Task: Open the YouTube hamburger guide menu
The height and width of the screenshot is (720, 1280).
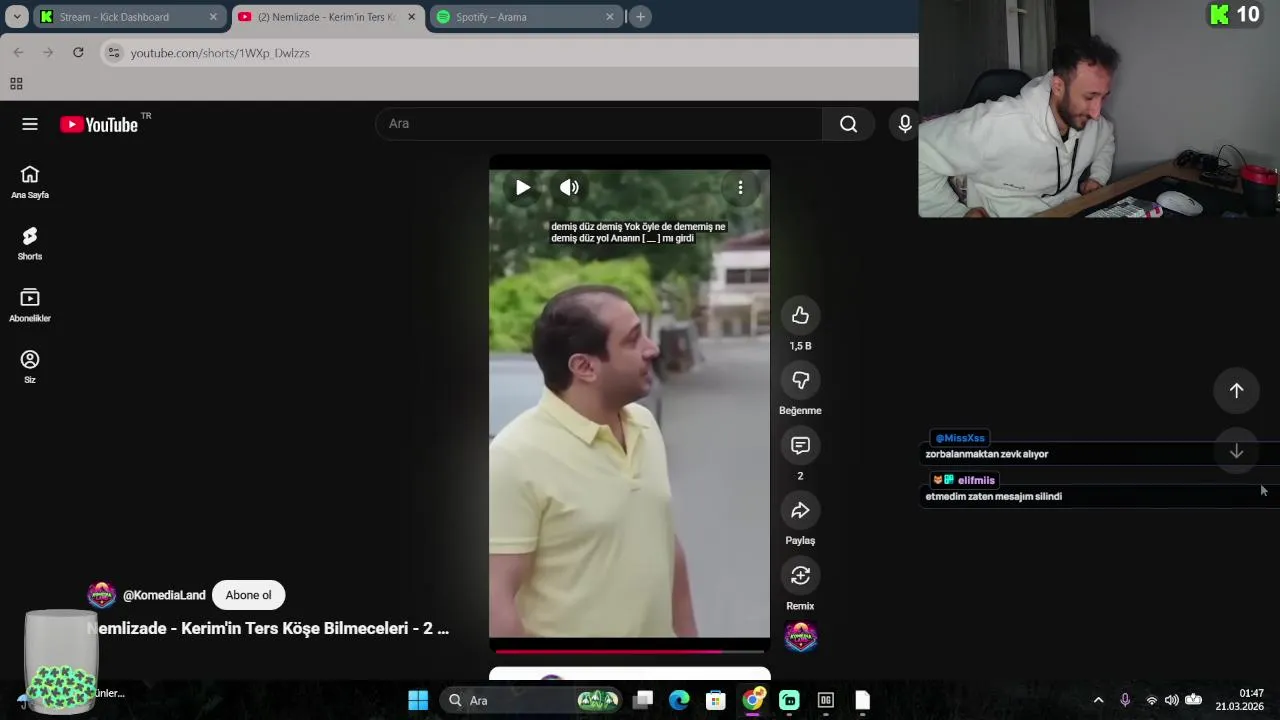Action: [x=30, y=124]
